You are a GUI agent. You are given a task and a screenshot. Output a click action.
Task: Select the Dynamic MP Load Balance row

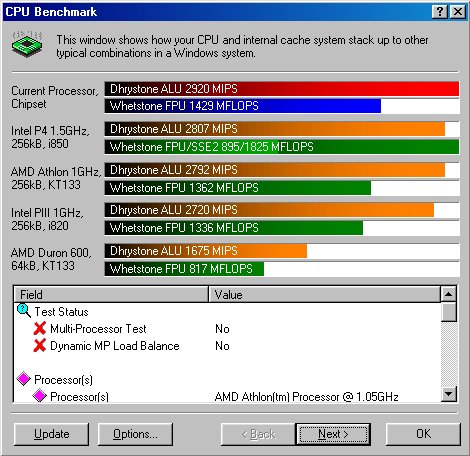227,346
